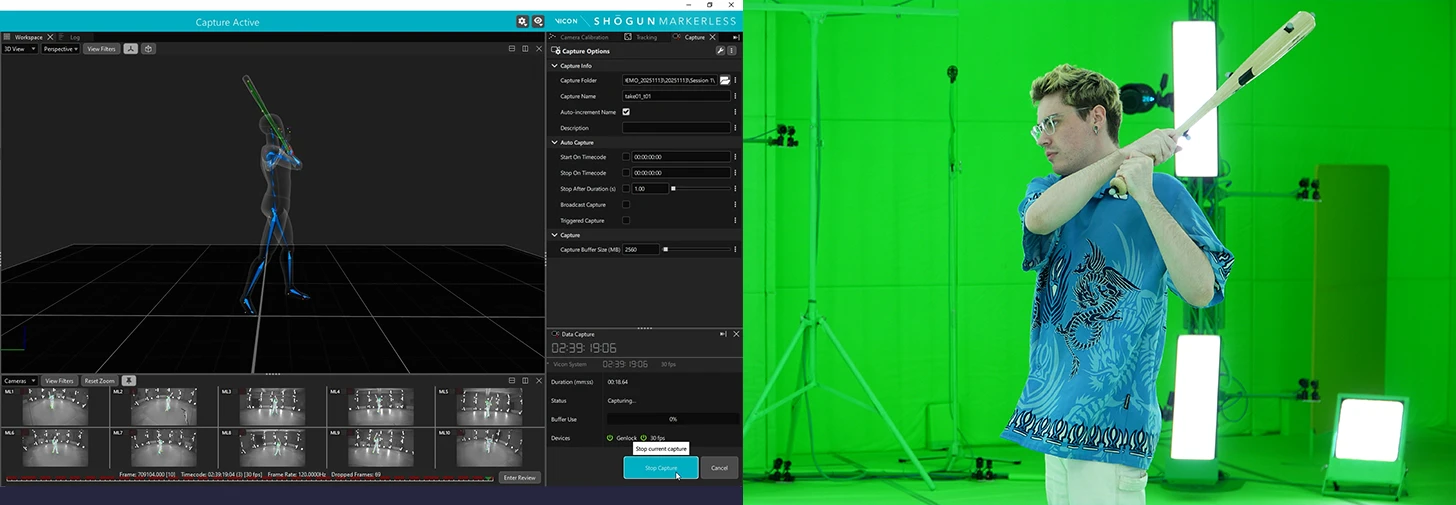Collapse the Auto Capture section

pos(555,143)
